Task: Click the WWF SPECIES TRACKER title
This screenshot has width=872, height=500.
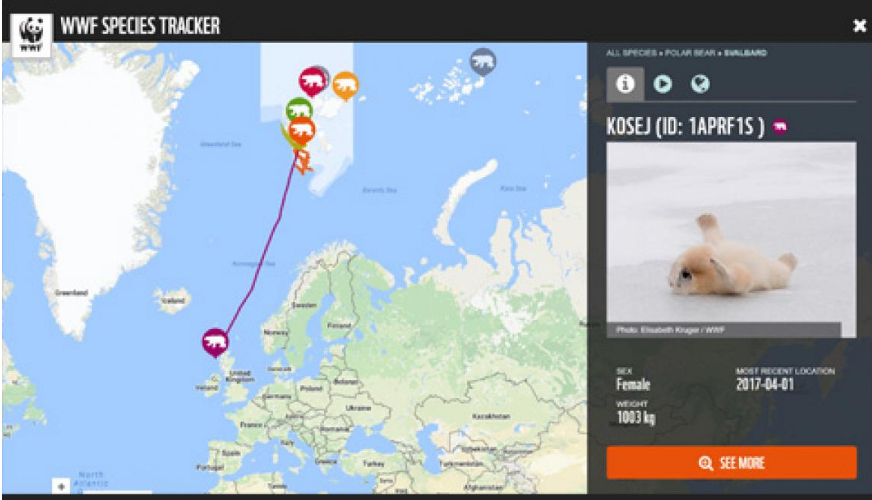Action: click(140, 26)
